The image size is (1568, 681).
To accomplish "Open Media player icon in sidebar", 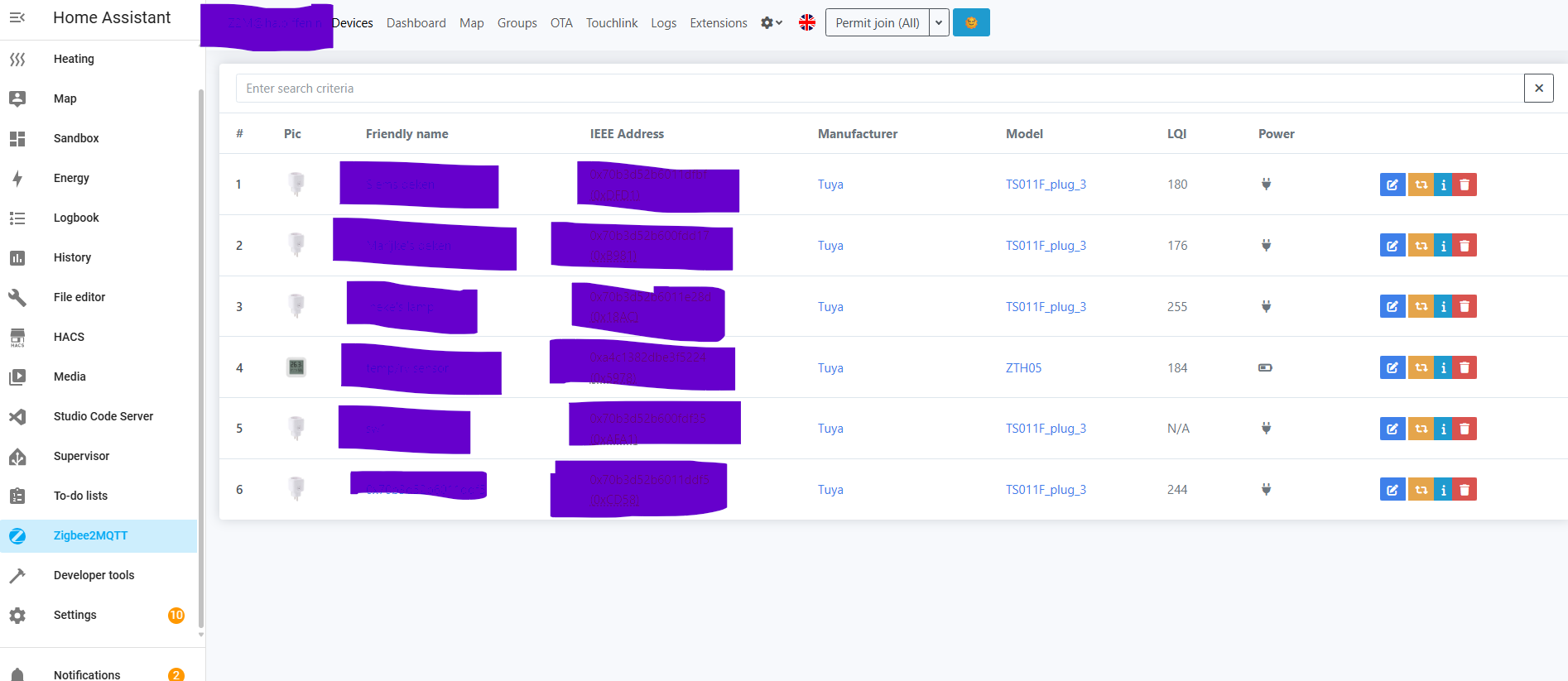I will pos(17,376).
